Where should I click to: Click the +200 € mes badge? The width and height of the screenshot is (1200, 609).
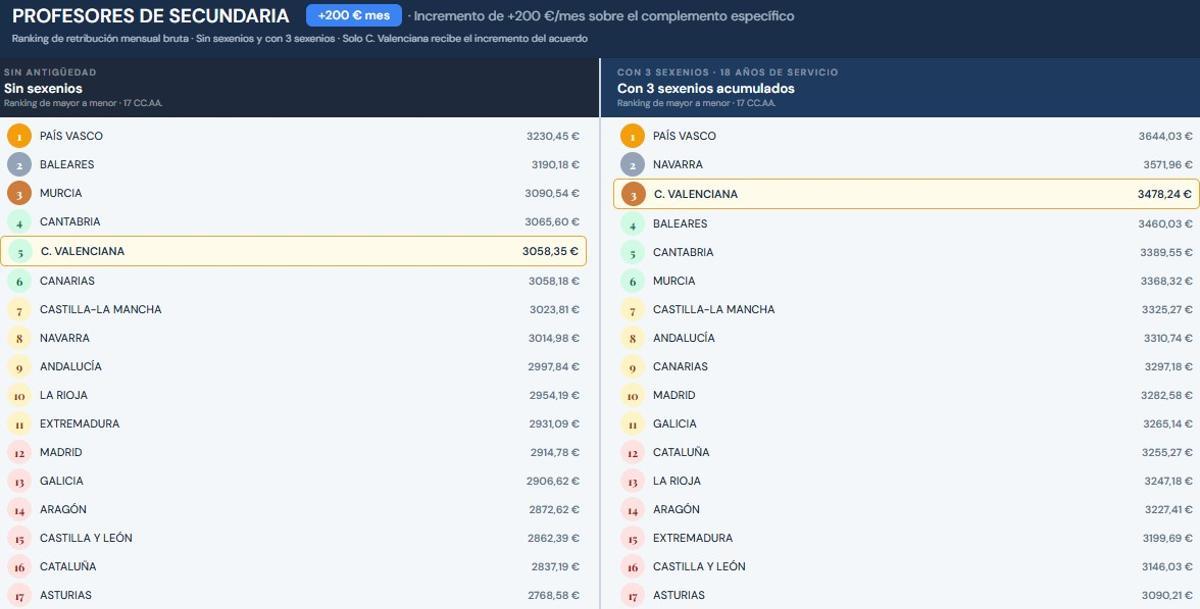(354, 16)
